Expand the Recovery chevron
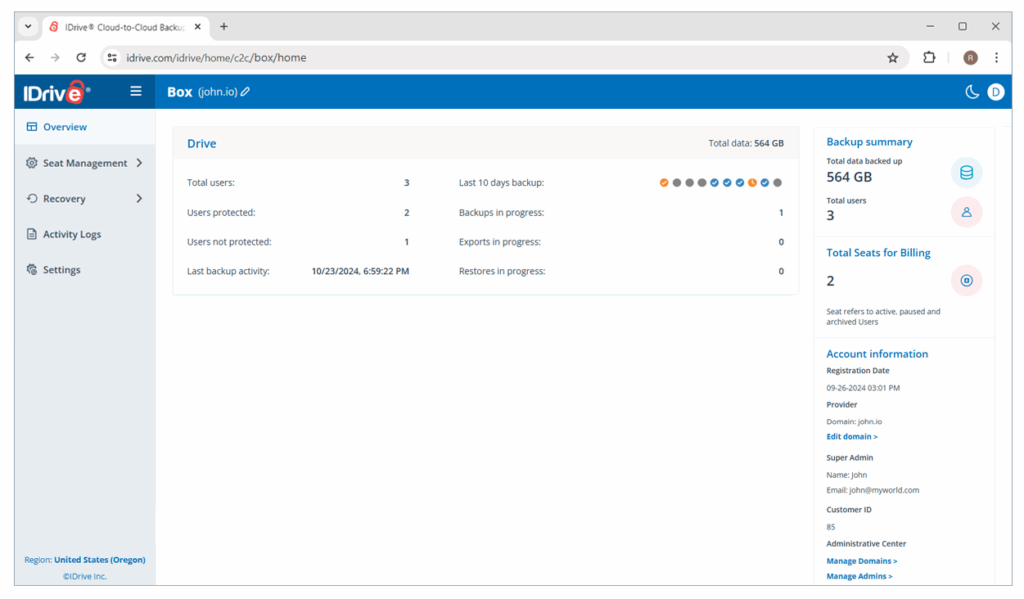Viewport: 1024px width, 599px height. 139,198
